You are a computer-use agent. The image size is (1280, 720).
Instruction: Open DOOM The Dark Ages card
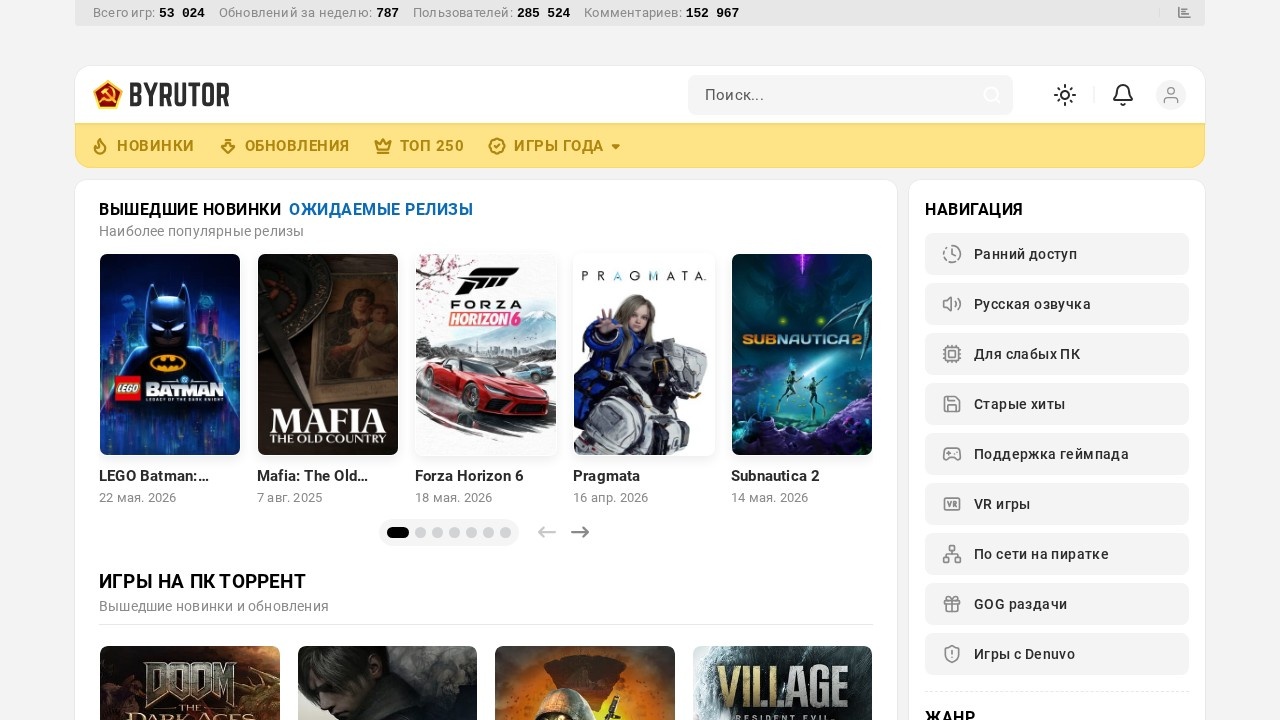[x=190, y=683]
